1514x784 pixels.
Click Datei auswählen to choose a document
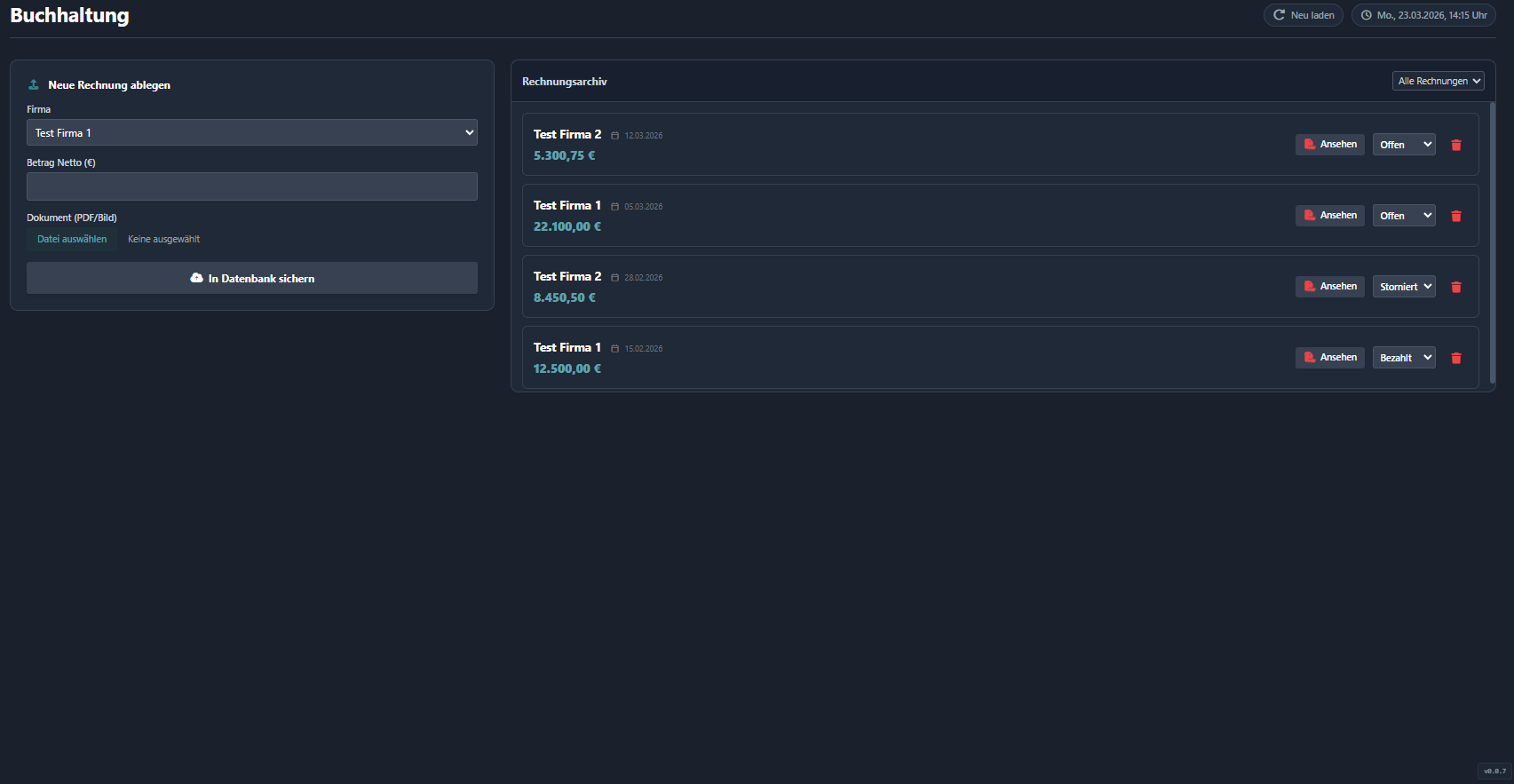click(x=72, y=239)
